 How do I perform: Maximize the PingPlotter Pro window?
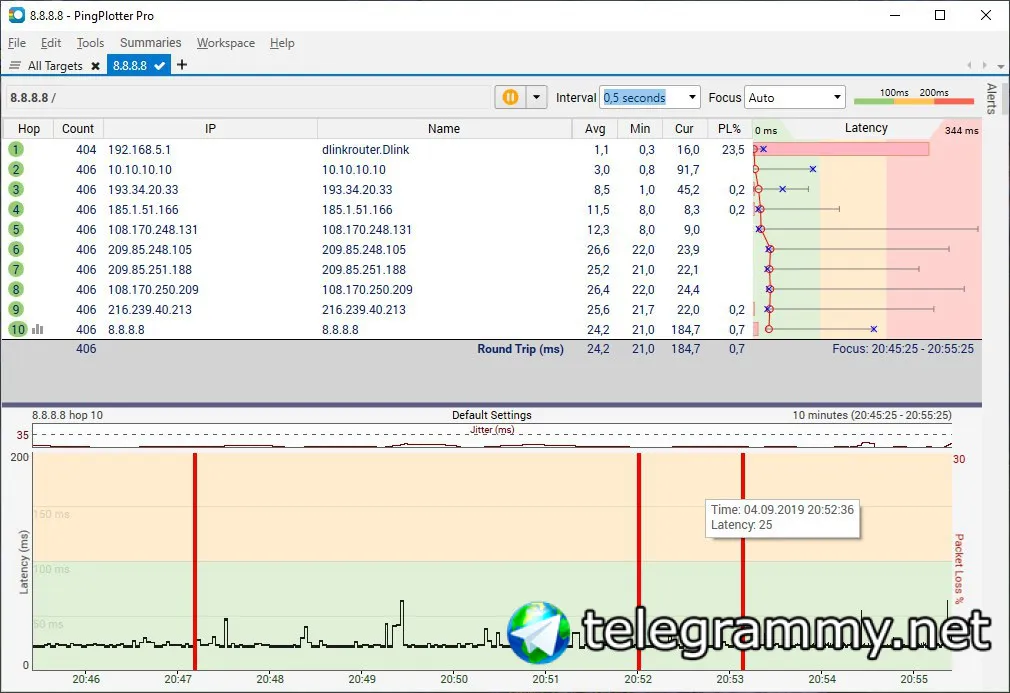tap(940, 15)
